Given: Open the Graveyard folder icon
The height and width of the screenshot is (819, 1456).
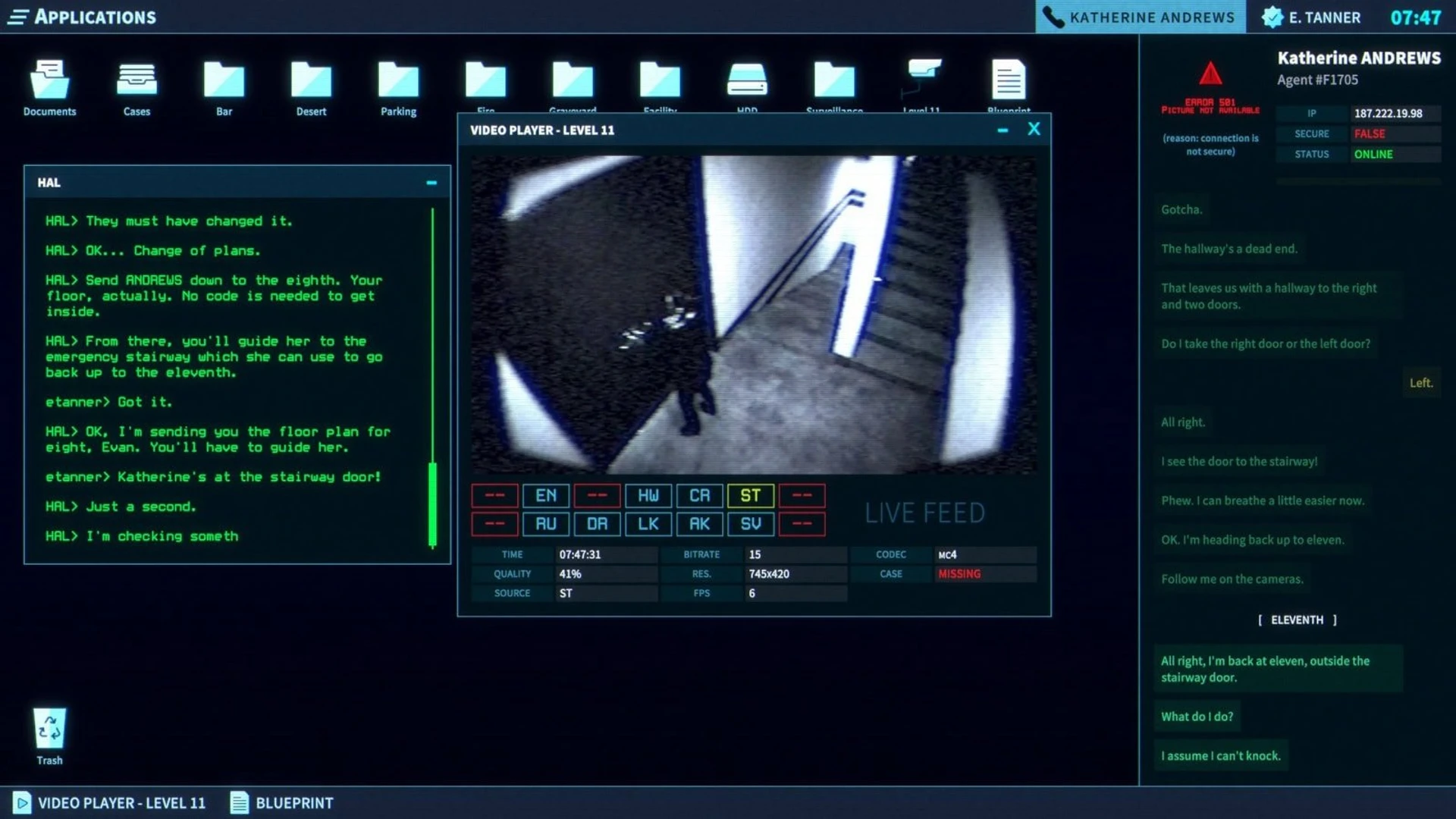Looking at the screenshot, I should point(573,80).
